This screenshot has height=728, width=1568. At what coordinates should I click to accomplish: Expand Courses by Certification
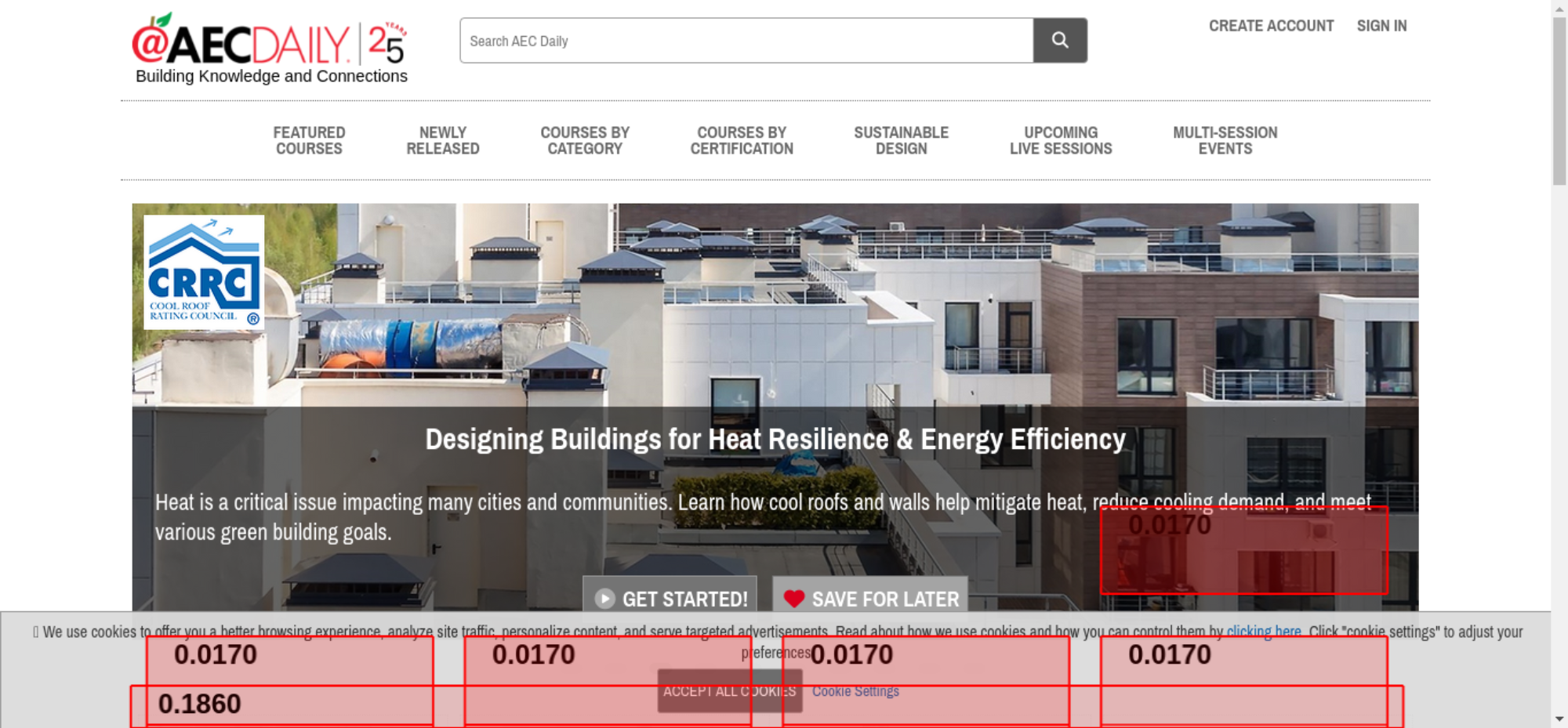point(741,141)
